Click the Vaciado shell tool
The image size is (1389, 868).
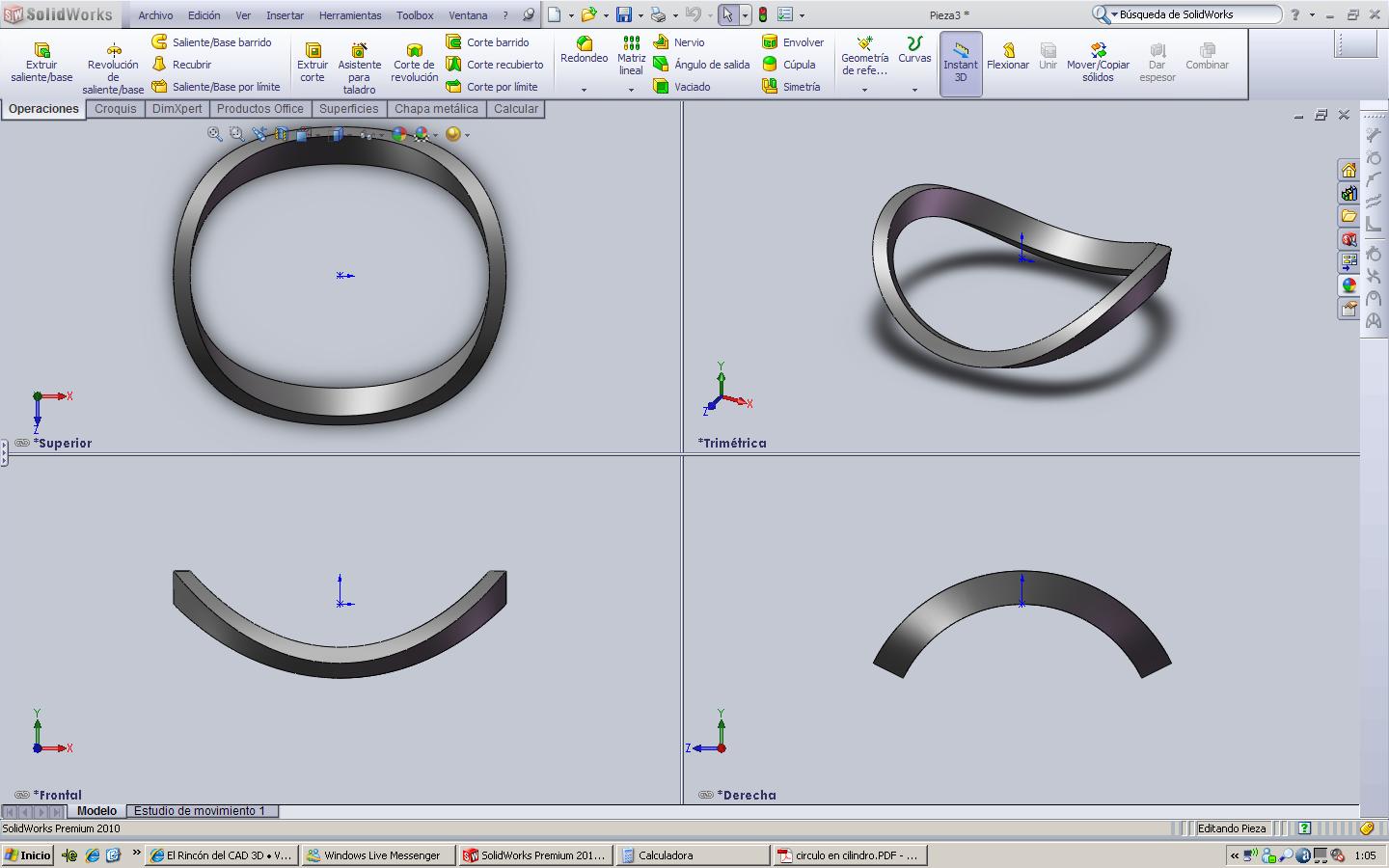tap(682, 87)
